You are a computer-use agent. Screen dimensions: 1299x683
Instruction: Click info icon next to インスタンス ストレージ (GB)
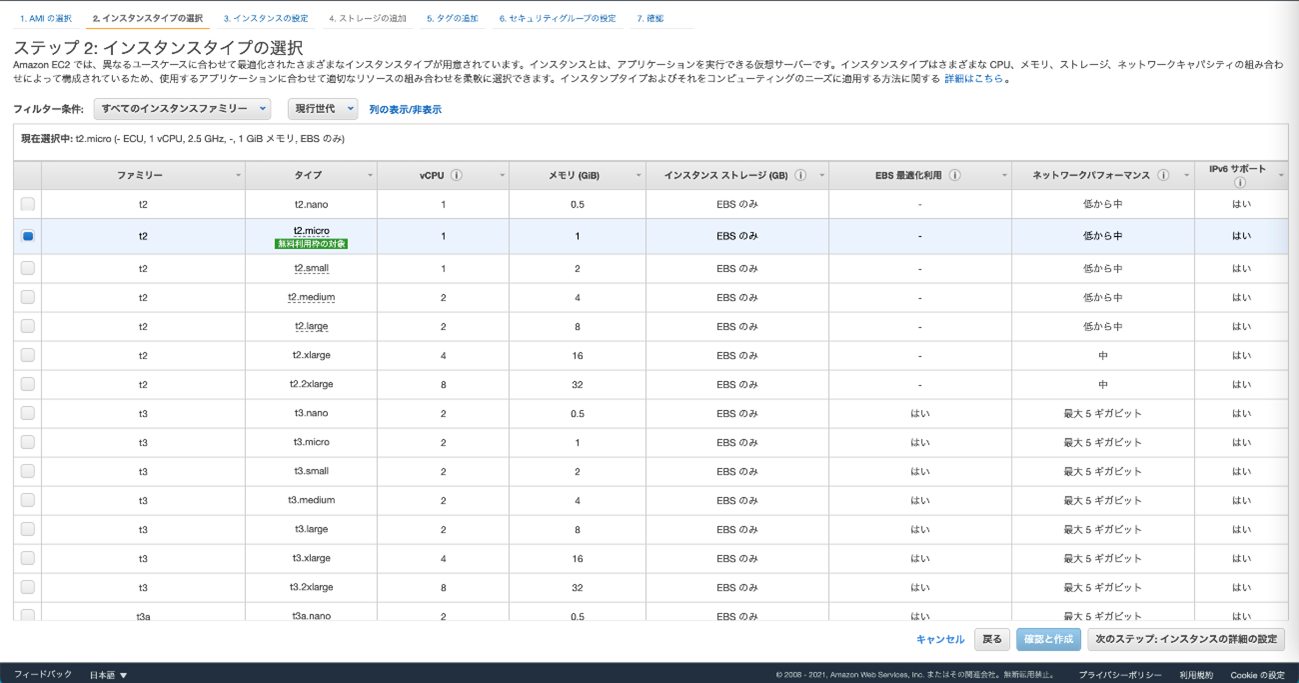[x=800, y=175]
